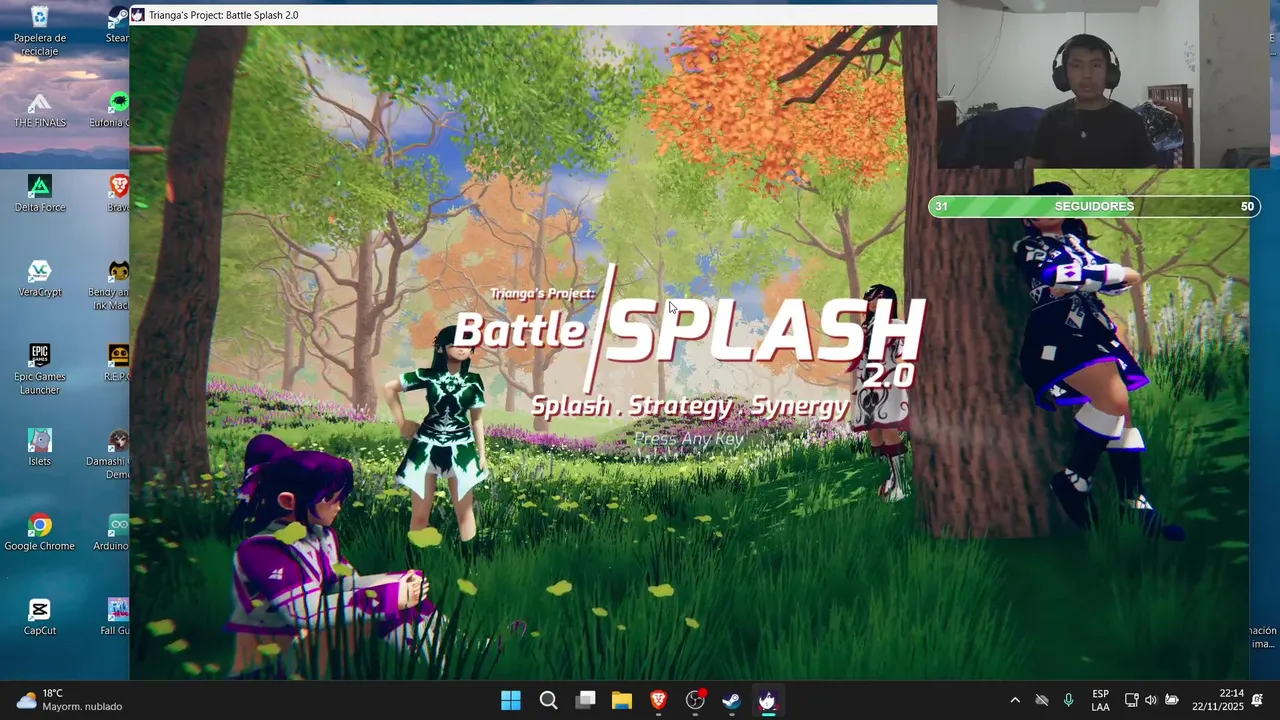The width and height of the screenshot is (1280, 720).
Task: Click the Battle Splash window title icon
Action: tap(138, 15)
